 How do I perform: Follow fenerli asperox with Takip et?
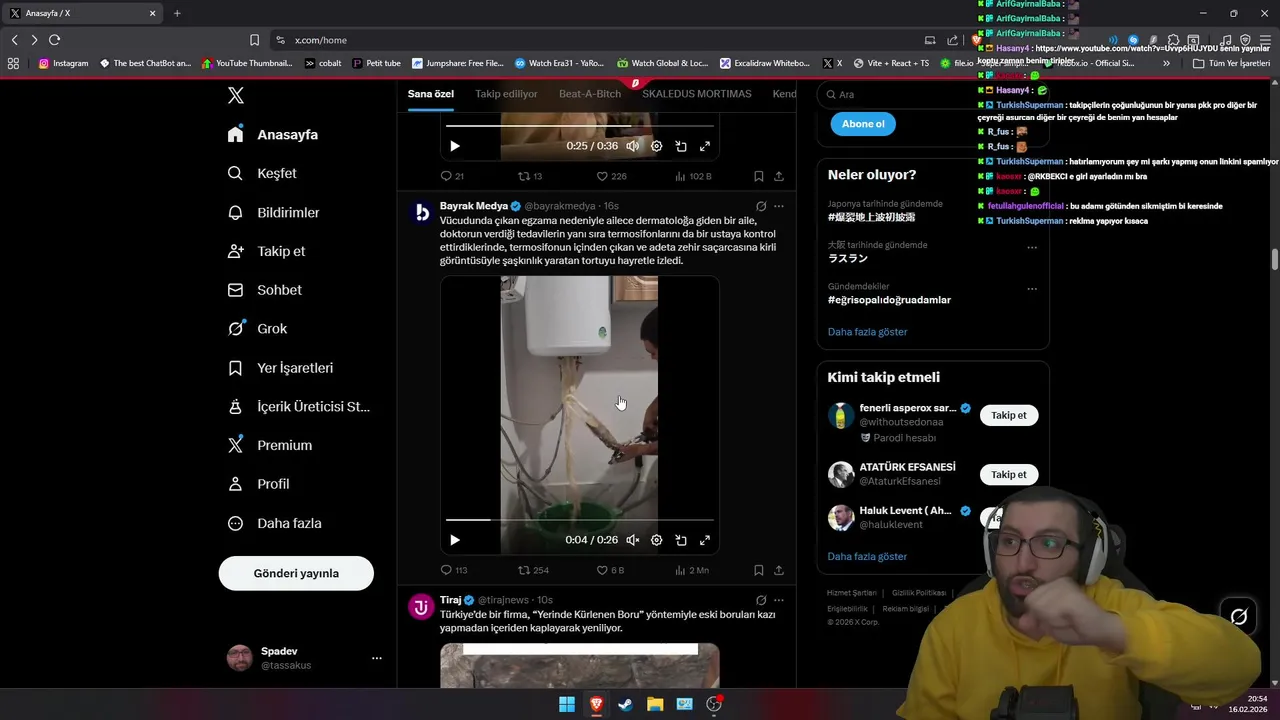pyautogui.click(x=1009, y=415)
